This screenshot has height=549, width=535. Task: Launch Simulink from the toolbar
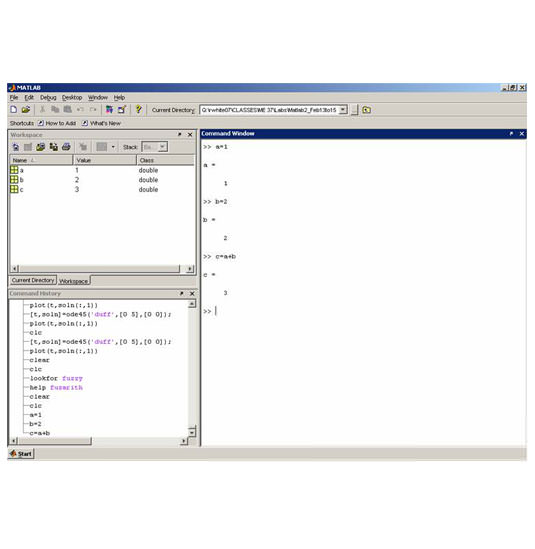tap(109, 110)
